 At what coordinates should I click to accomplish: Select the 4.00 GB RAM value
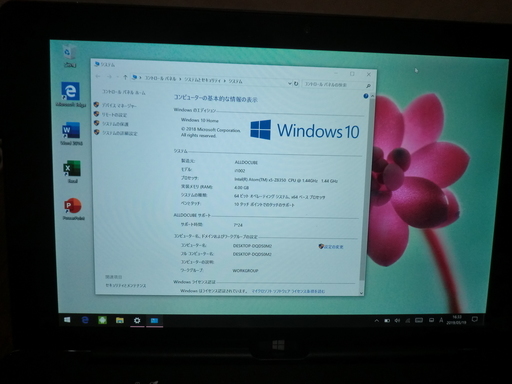[241, 188]
